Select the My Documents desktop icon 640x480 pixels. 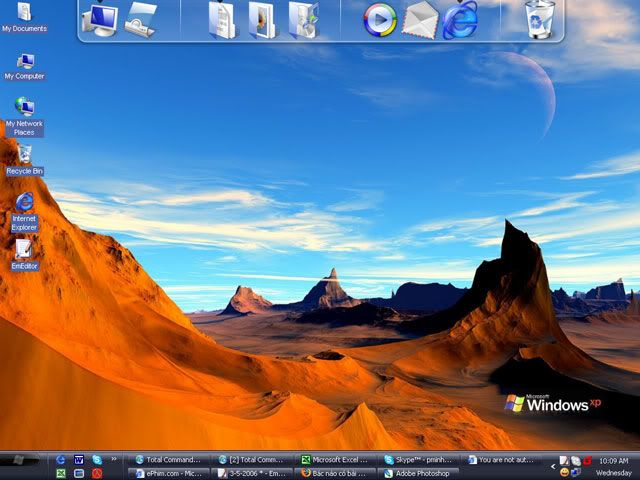point(24,17)
